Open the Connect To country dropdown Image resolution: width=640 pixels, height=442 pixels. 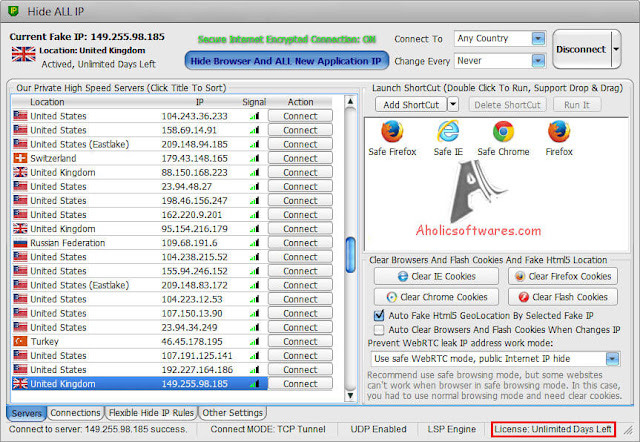538,39
